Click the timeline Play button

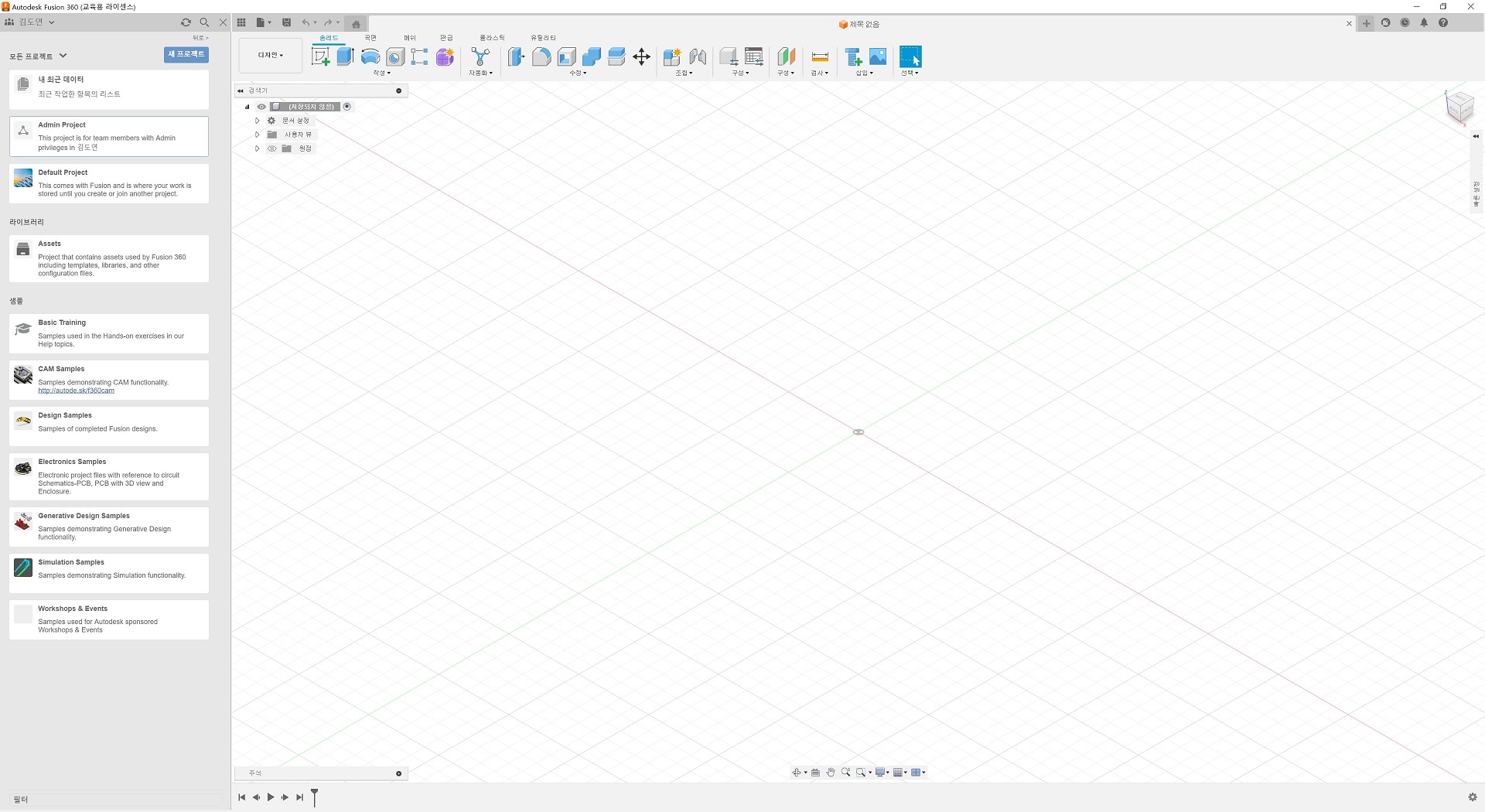271,797
